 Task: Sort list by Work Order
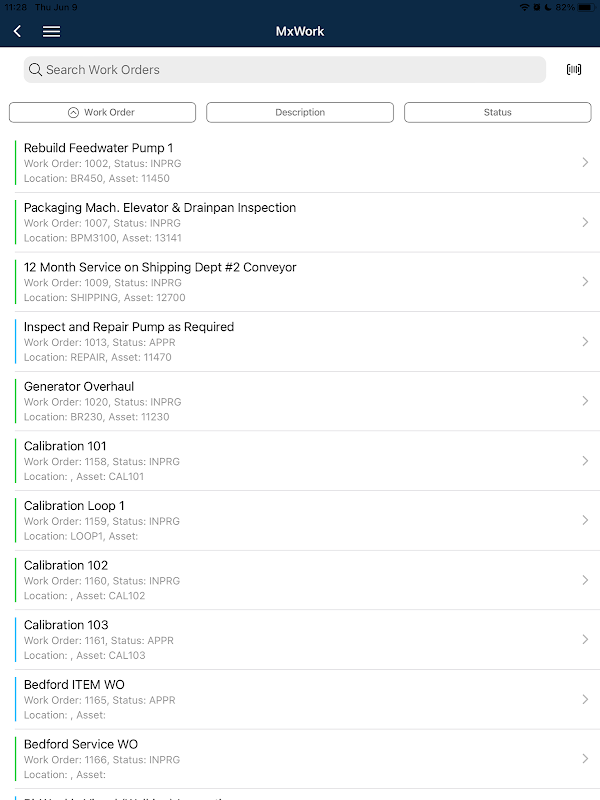tap(102, 113)
